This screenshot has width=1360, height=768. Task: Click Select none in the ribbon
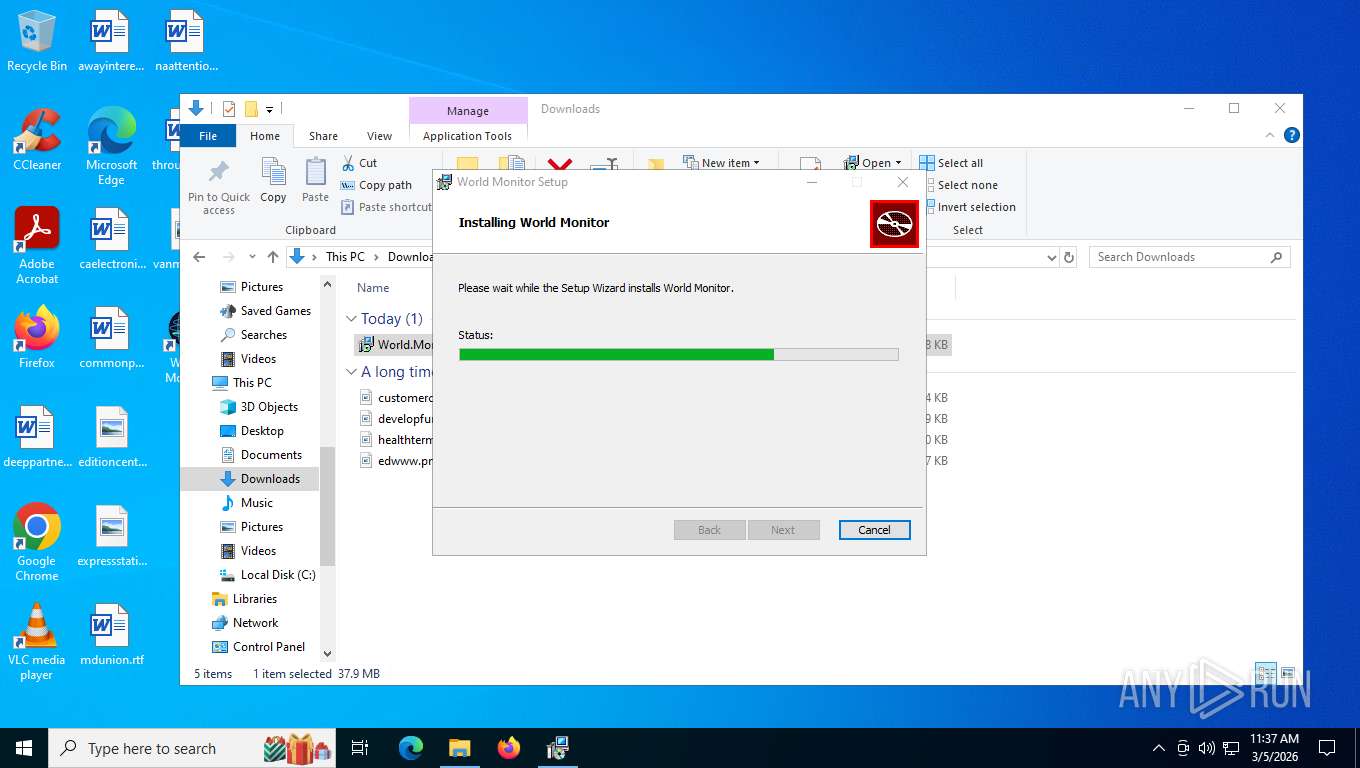[959, 185]
